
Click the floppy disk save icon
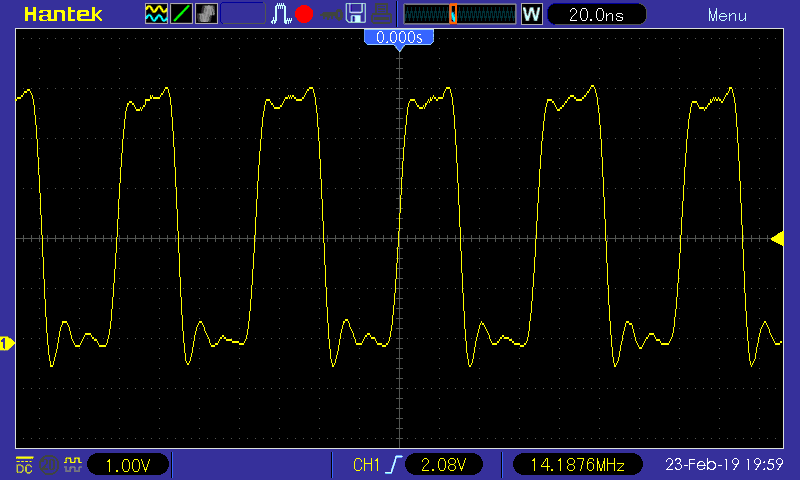(x=355, y=14)
